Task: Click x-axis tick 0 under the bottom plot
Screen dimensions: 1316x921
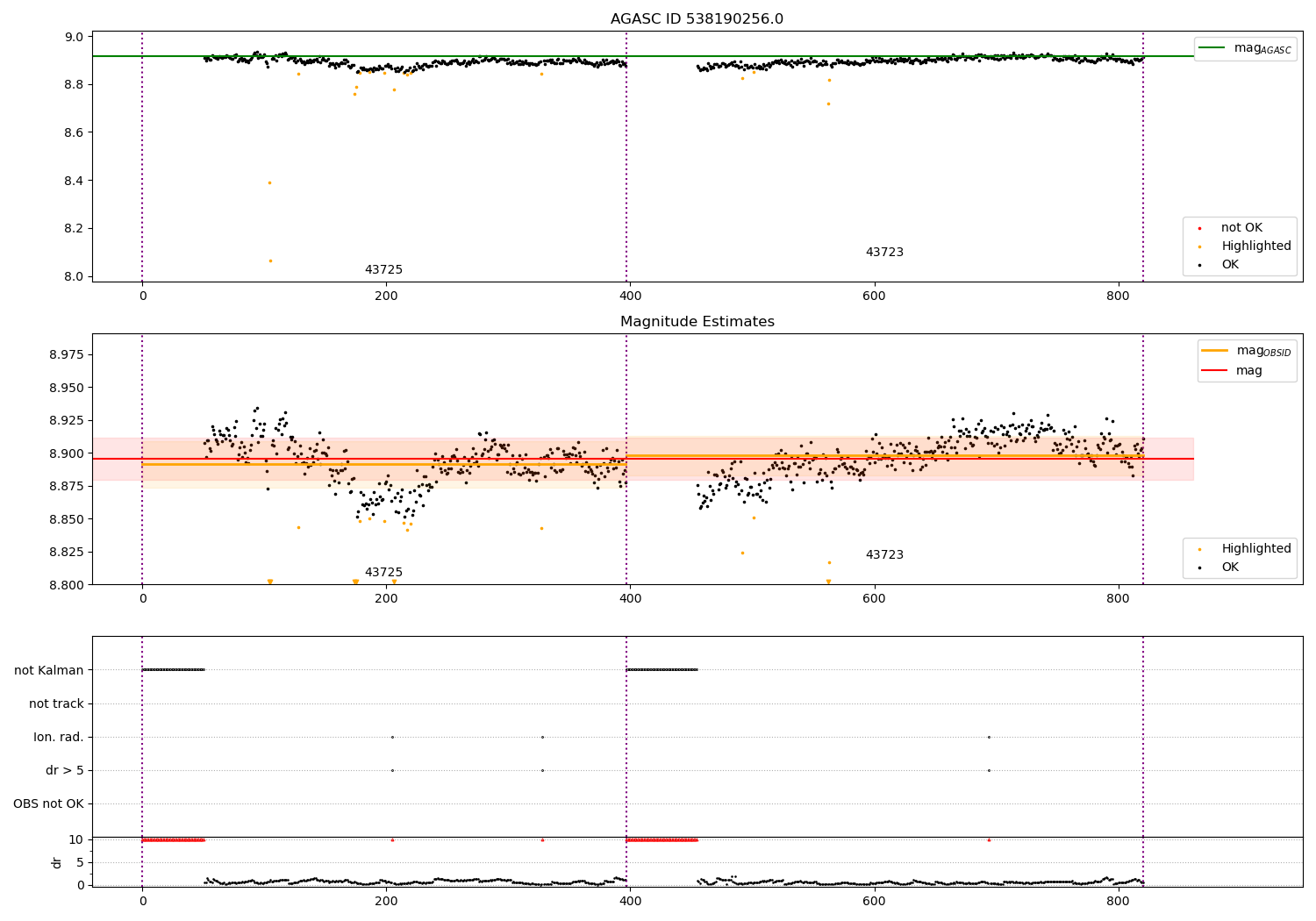Action: 142,902
